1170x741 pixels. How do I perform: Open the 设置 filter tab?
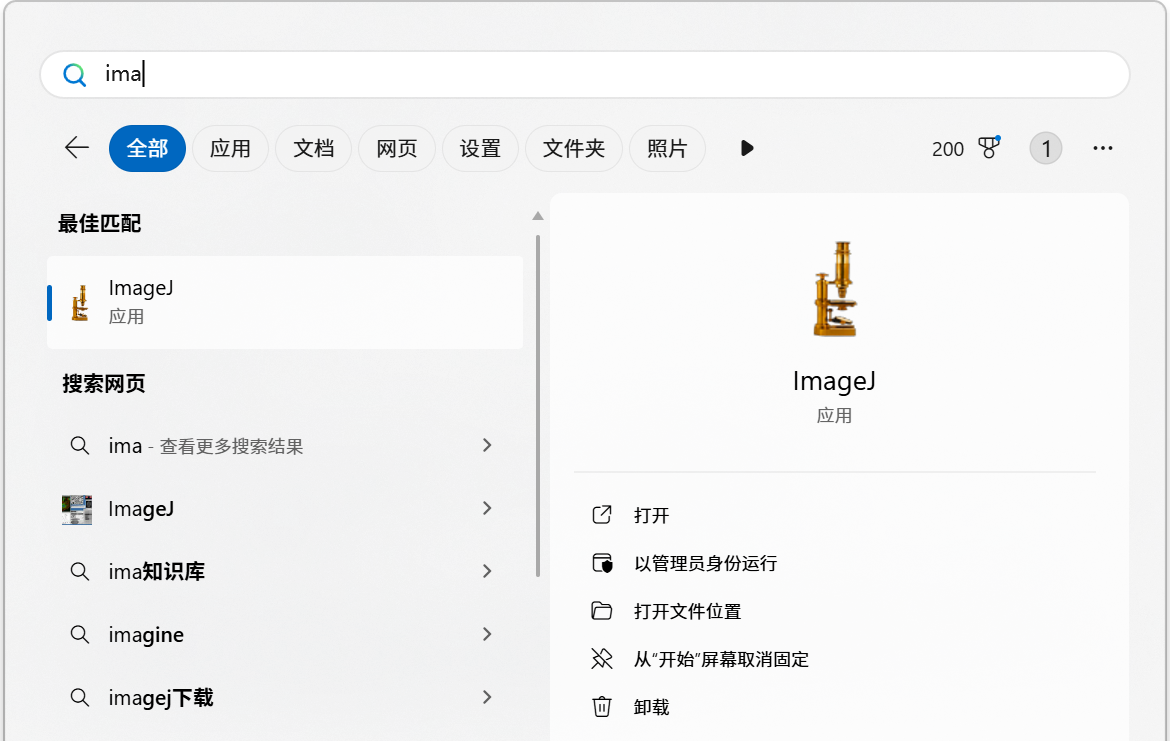point(480,149)
